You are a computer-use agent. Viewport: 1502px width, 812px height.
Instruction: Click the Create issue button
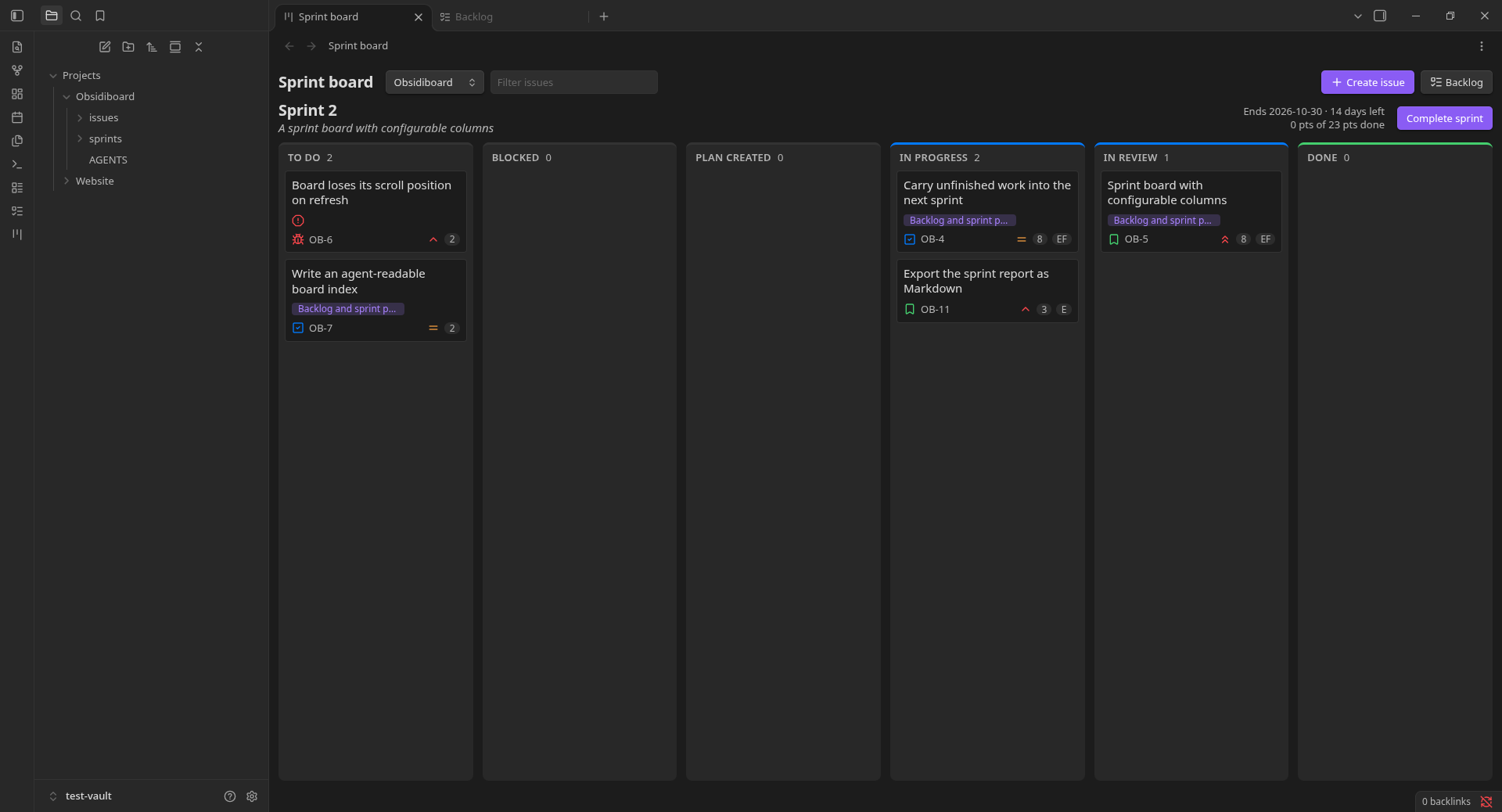[1367, 82]
